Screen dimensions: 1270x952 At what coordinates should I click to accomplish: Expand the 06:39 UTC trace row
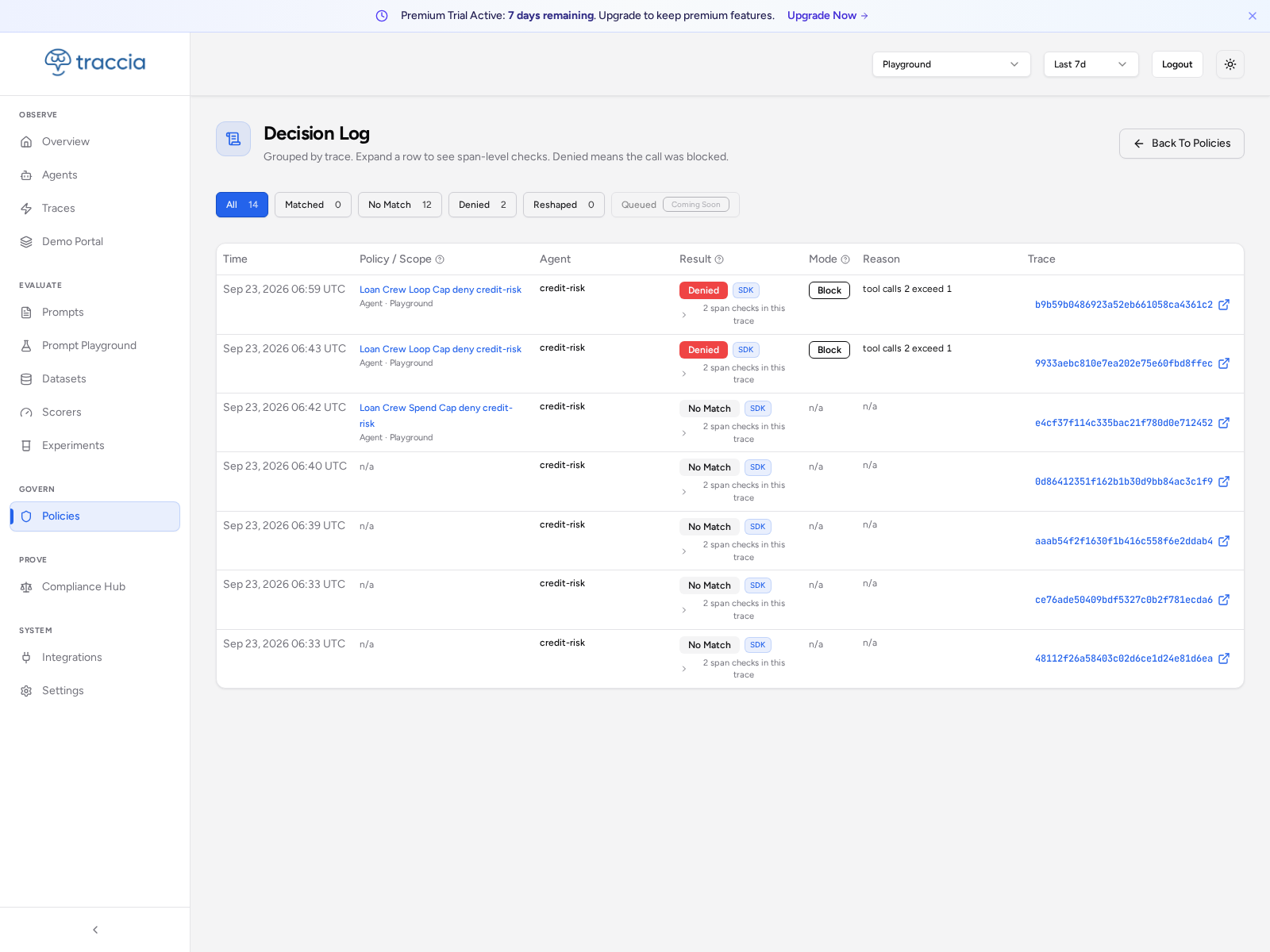pyautogui.click(x=684, y=551)
